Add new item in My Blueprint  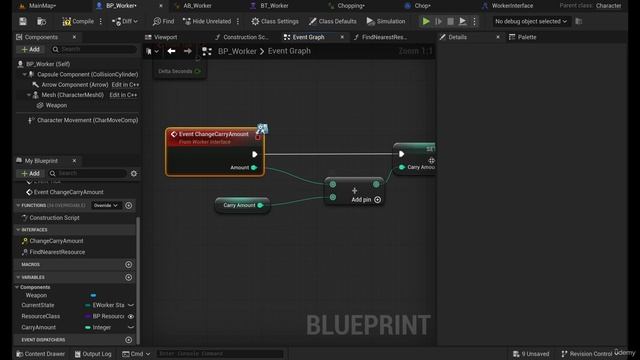coord(31,173)
